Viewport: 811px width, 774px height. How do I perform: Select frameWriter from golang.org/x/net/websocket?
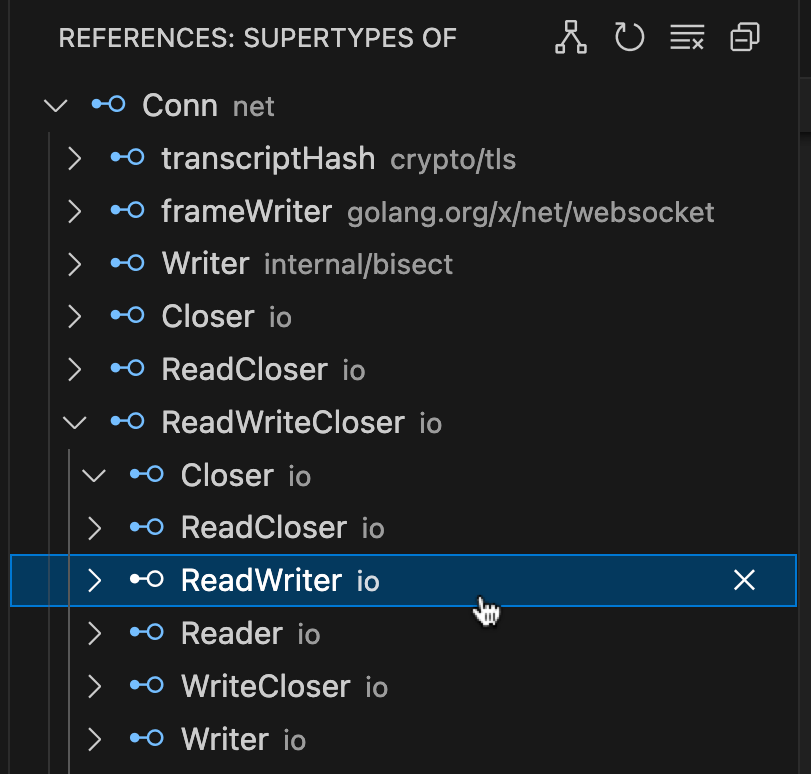(x=245, y=211)
